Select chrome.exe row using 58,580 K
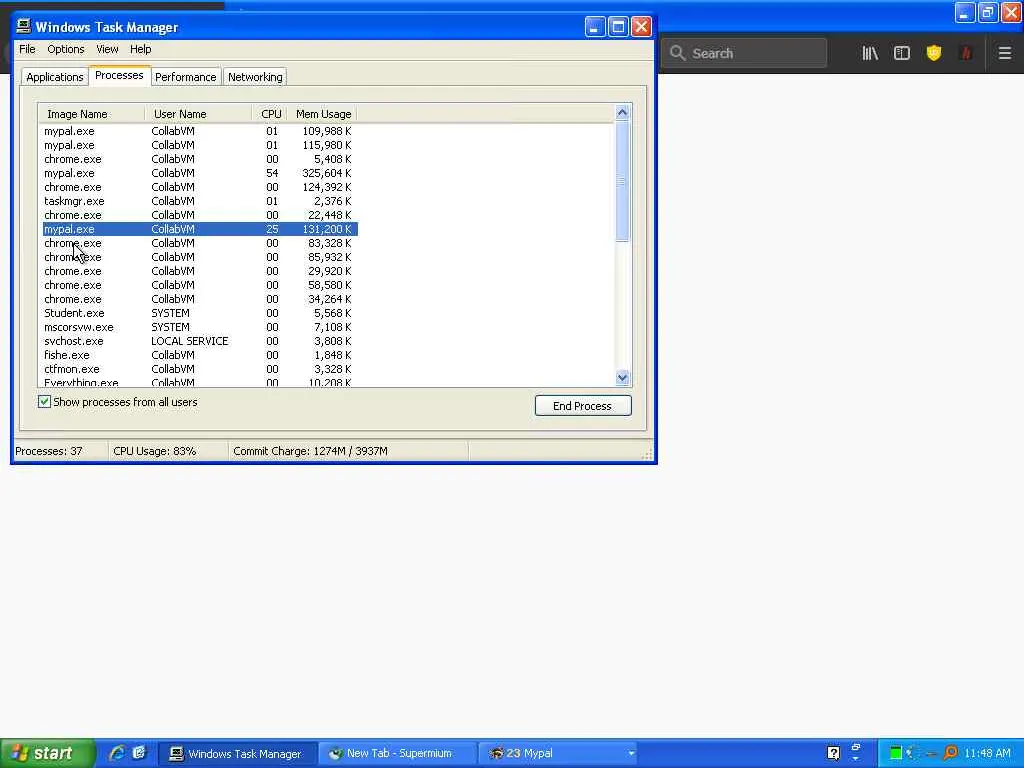 pos(198,285)
